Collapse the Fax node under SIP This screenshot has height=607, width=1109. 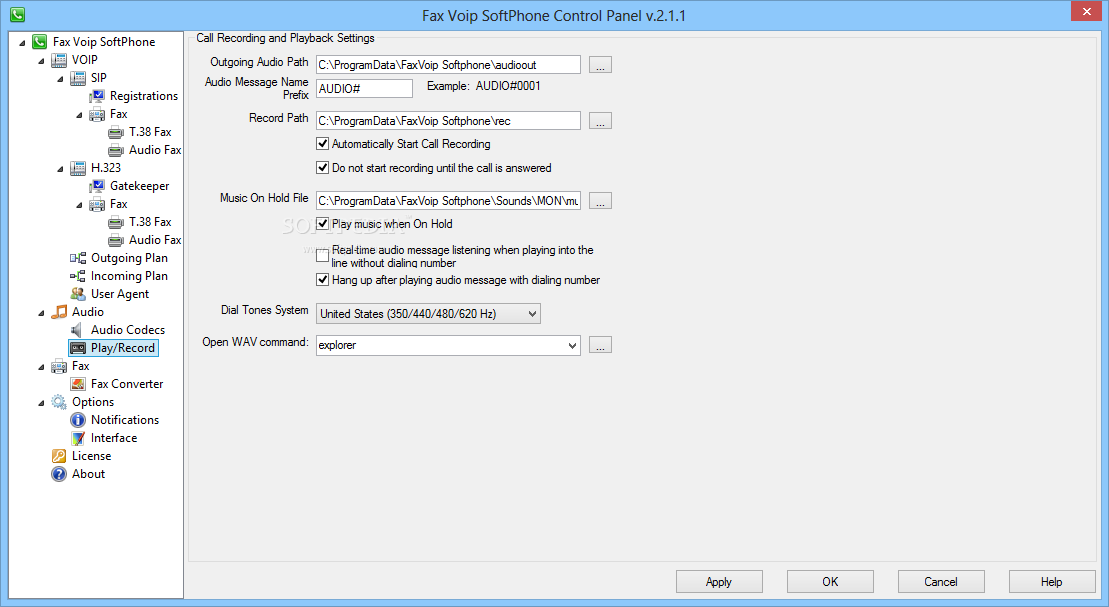[x=79, y=115]
